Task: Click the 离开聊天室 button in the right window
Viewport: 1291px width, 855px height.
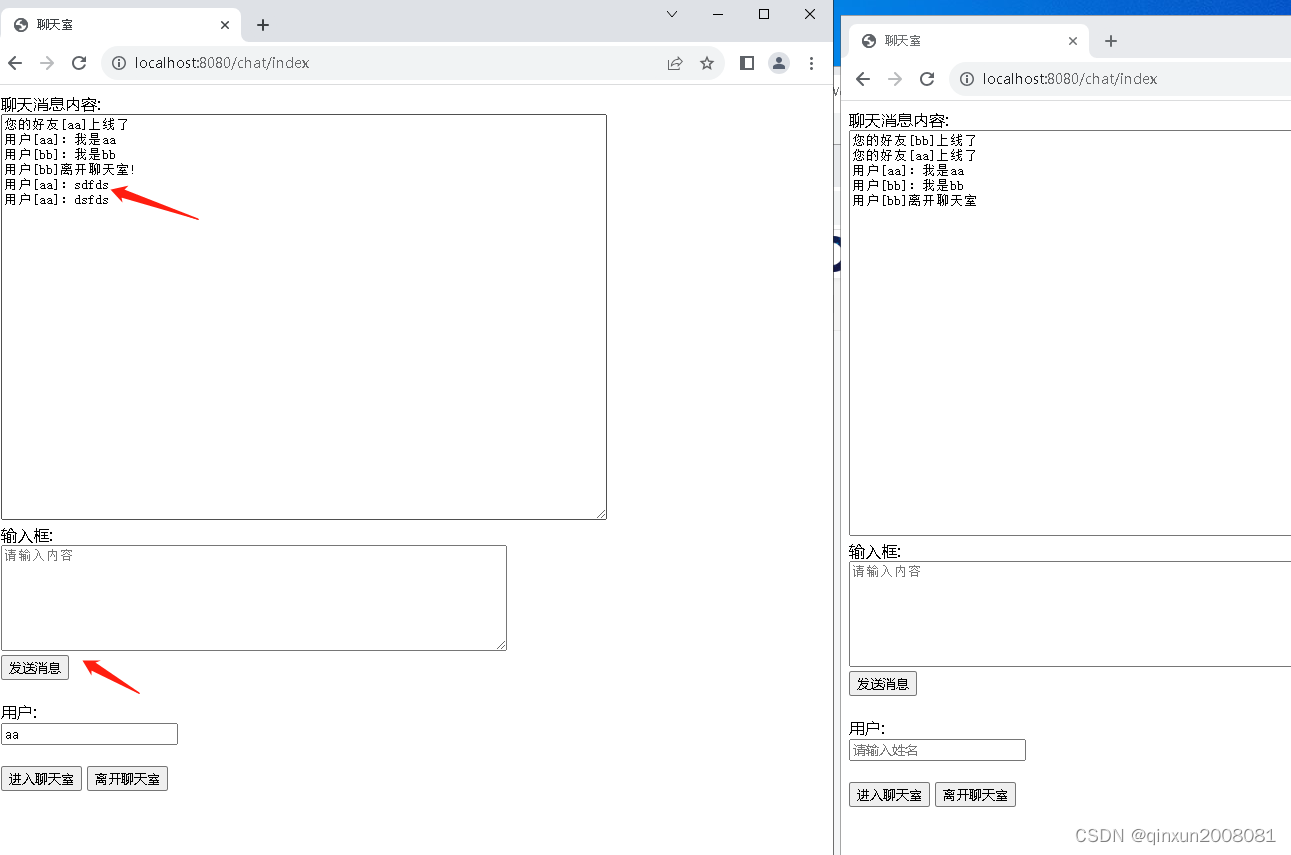Action: tap(974, 794)
